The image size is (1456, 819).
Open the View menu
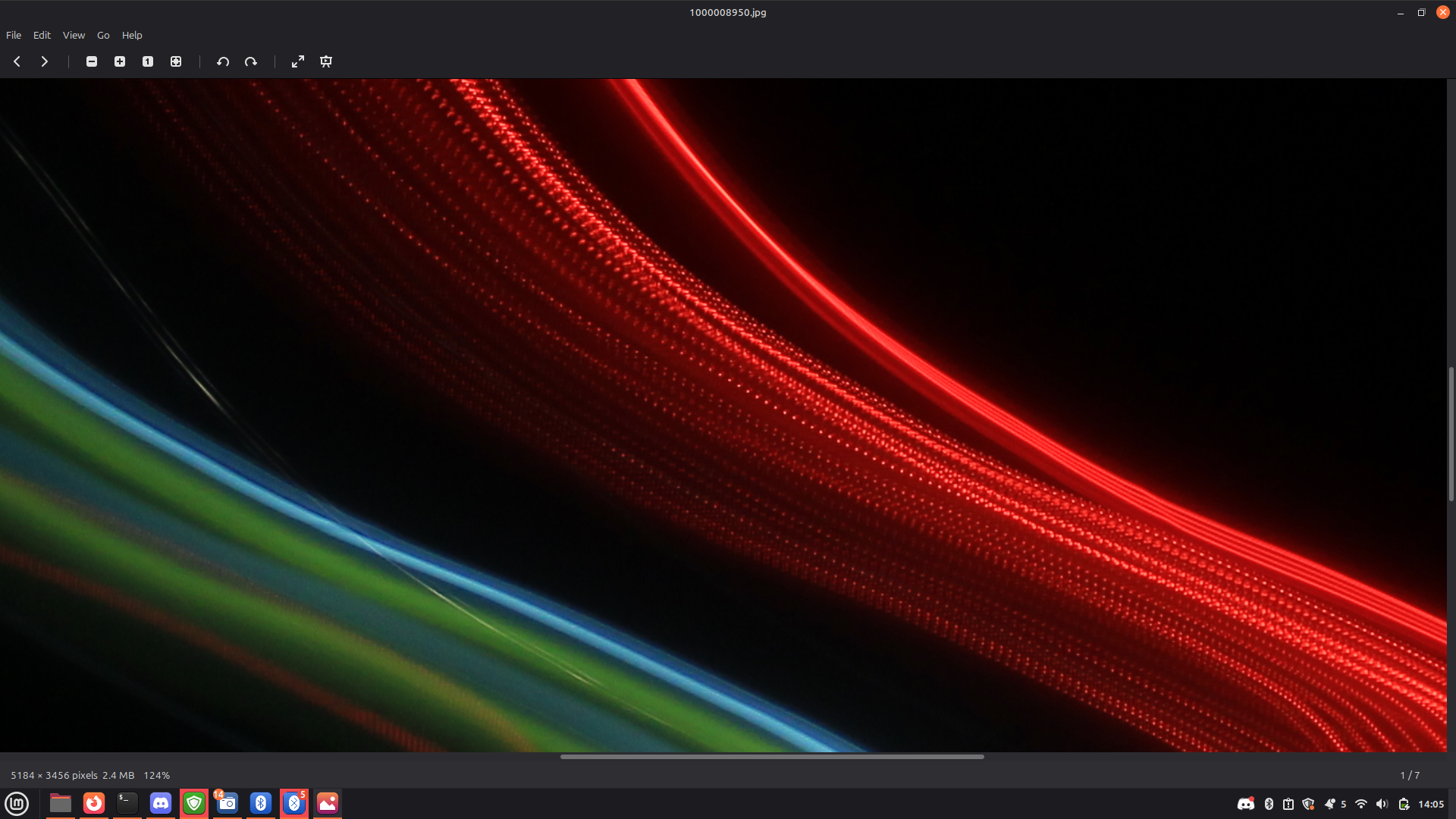pyautogui.click(x=74, y=35)
